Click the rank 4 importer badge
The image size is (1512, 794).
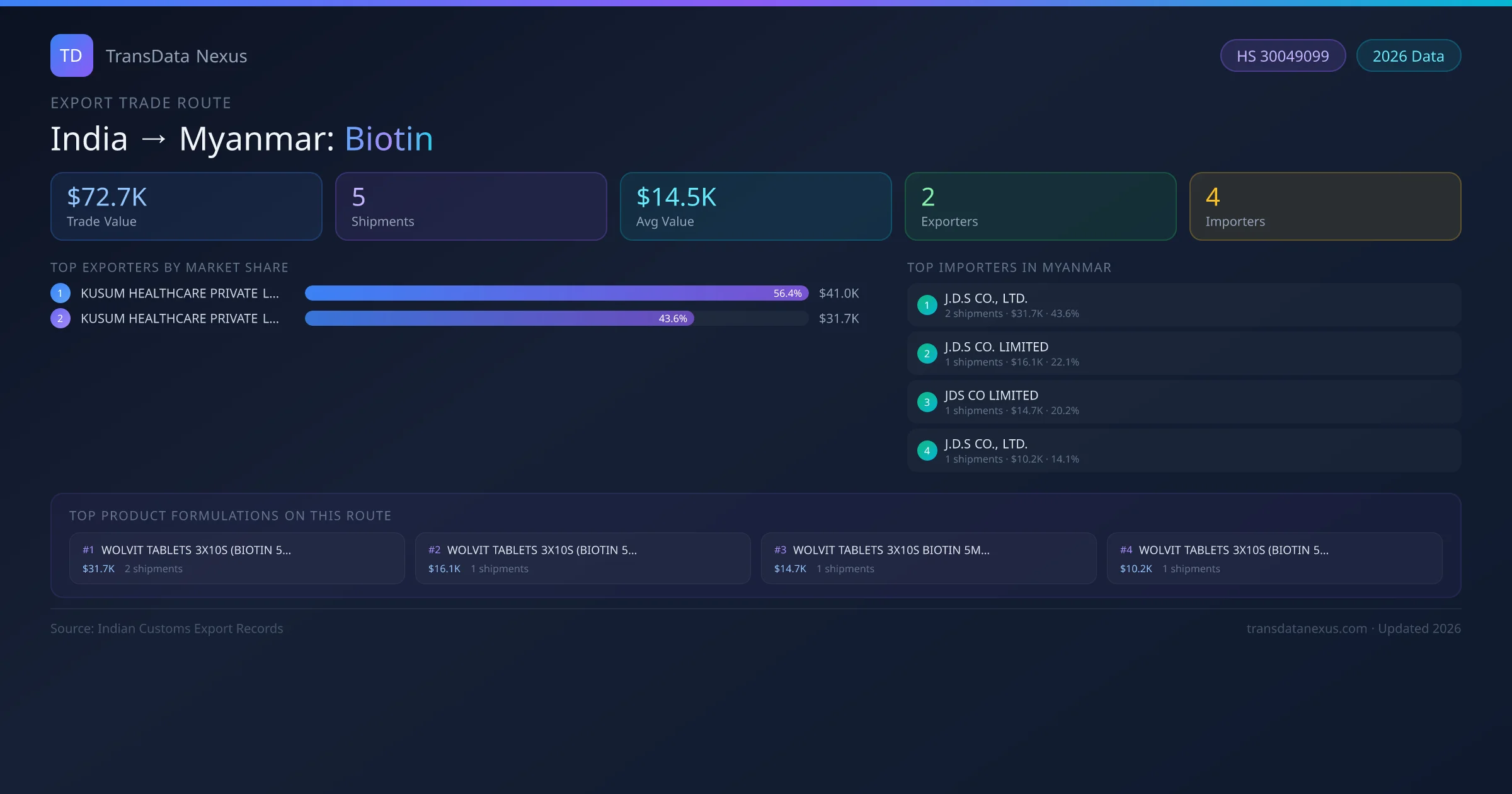point(927,451)
